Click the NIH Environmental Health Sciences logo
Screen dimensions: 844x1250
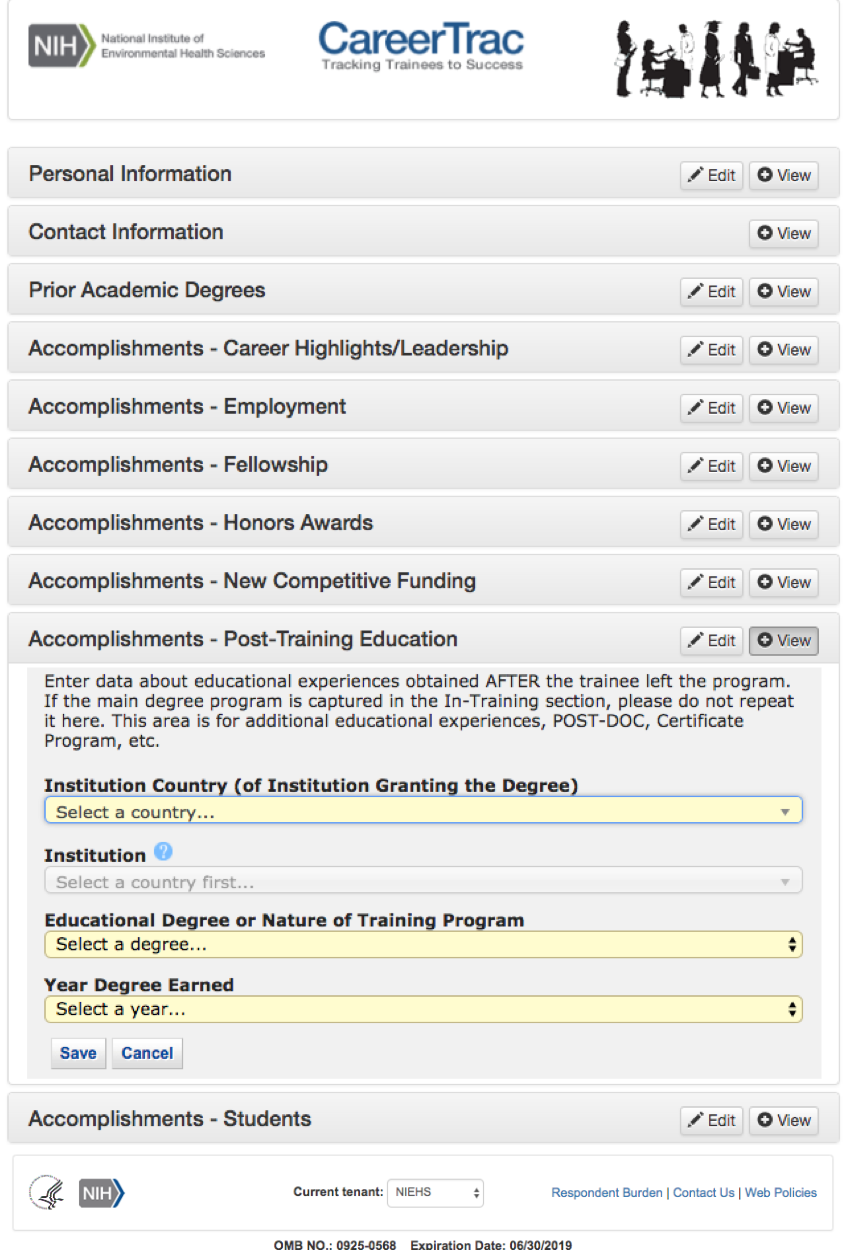(147, 47)
